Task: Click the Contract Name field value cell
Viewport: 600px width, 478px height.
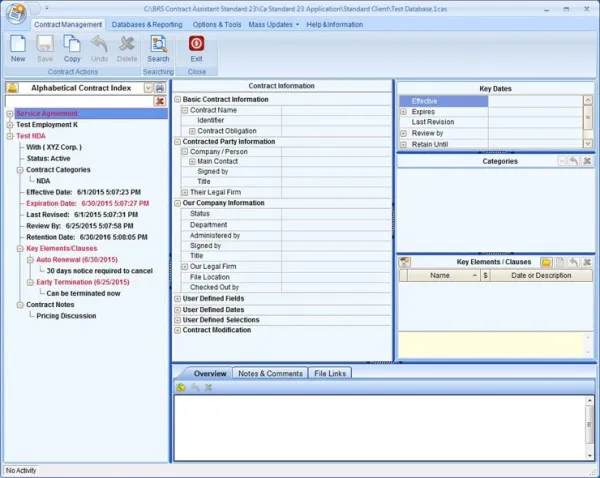Action: click(x=336, y=110)
